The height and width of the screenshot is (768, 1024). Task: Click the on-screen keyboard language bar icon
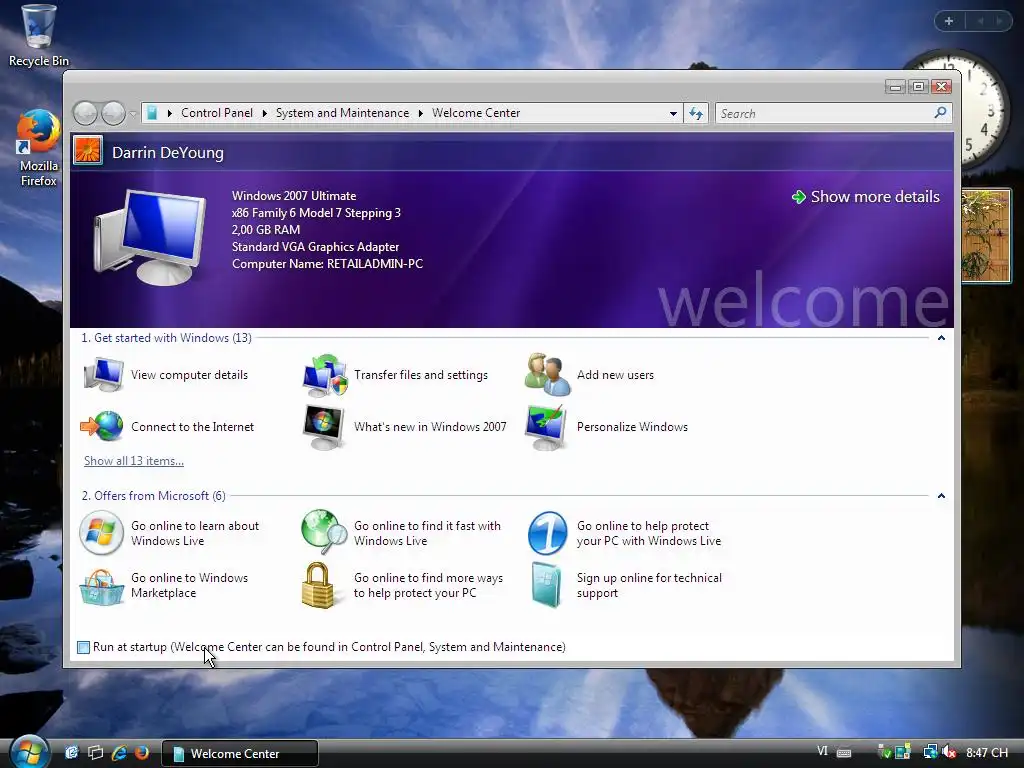[844, 752]
